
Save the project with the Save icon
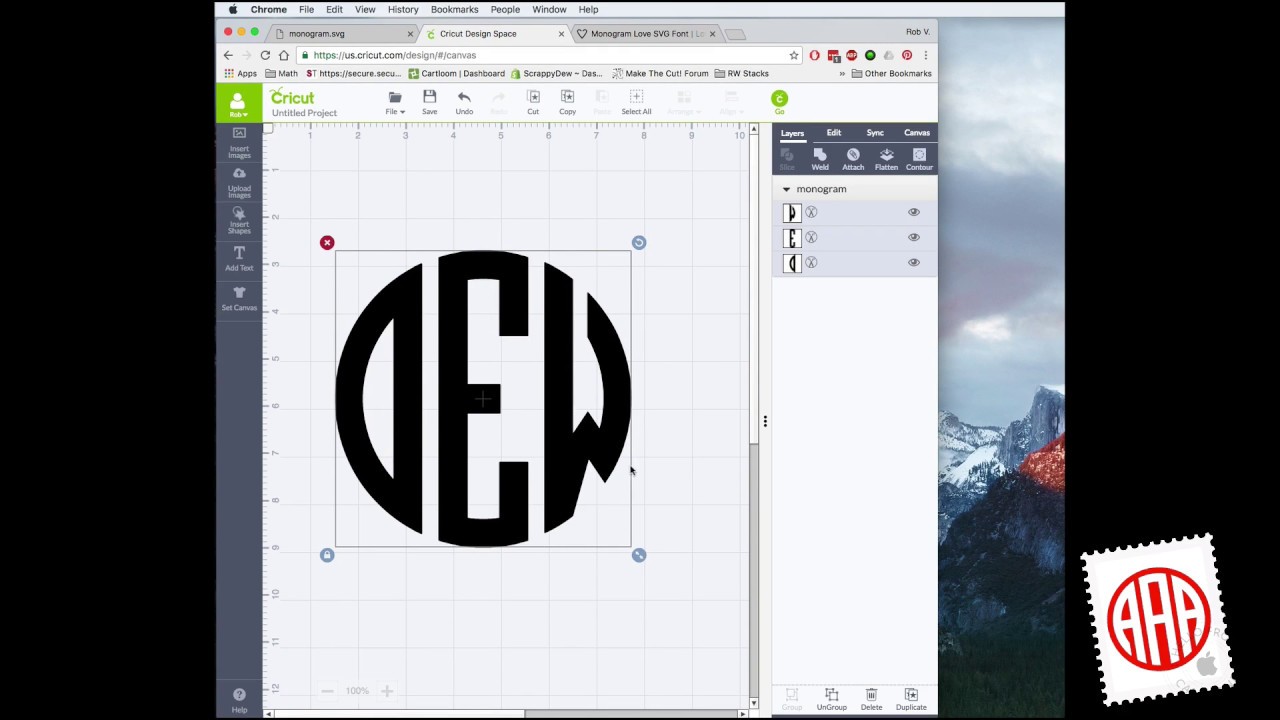click(x=429, y=102)
